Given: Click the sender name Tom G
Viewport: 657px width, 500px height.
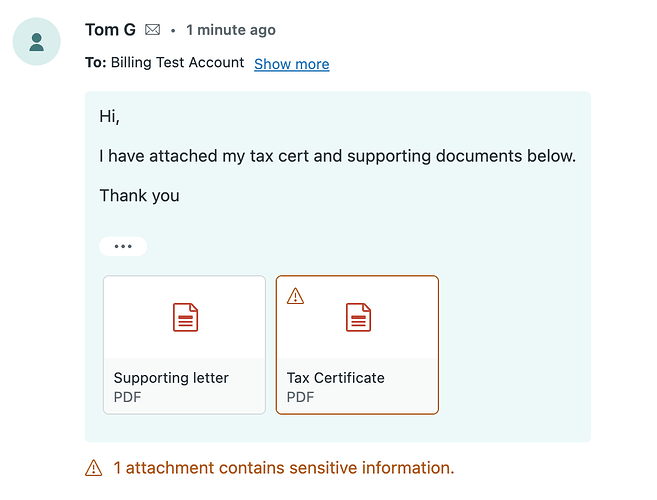Looking at the screenshot, I should point(110,30).
